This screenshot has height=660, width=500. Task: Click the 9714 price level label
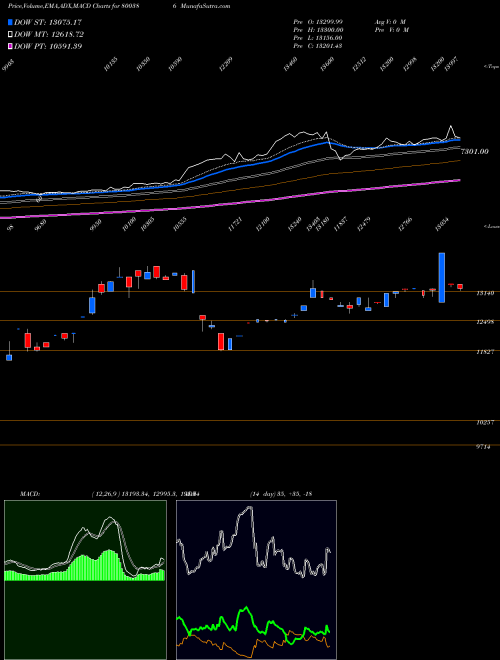(484, 447)
